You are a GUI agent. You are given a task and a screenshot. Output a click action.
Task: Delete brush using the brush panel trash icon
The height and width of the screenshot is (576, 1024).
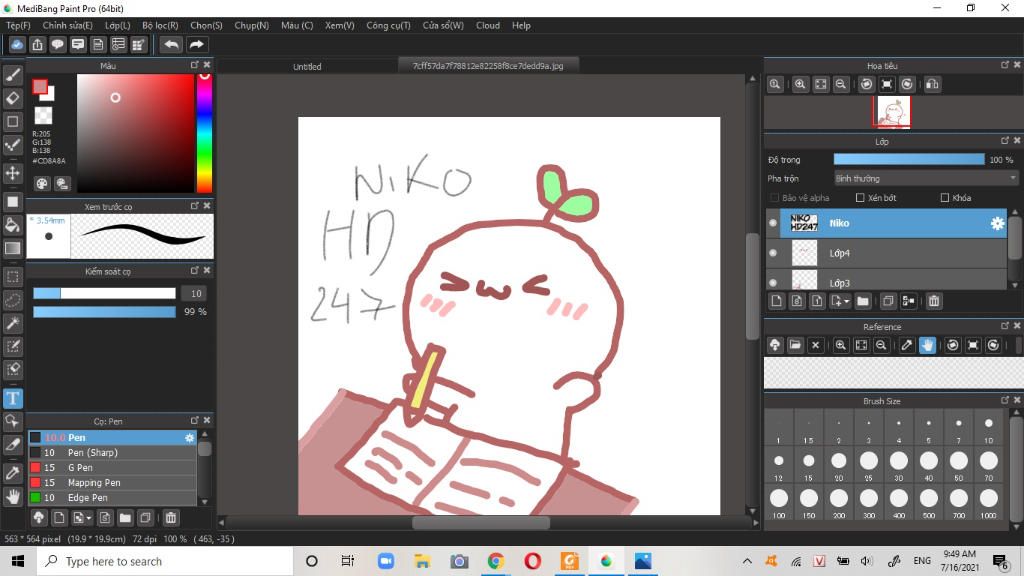170,518
